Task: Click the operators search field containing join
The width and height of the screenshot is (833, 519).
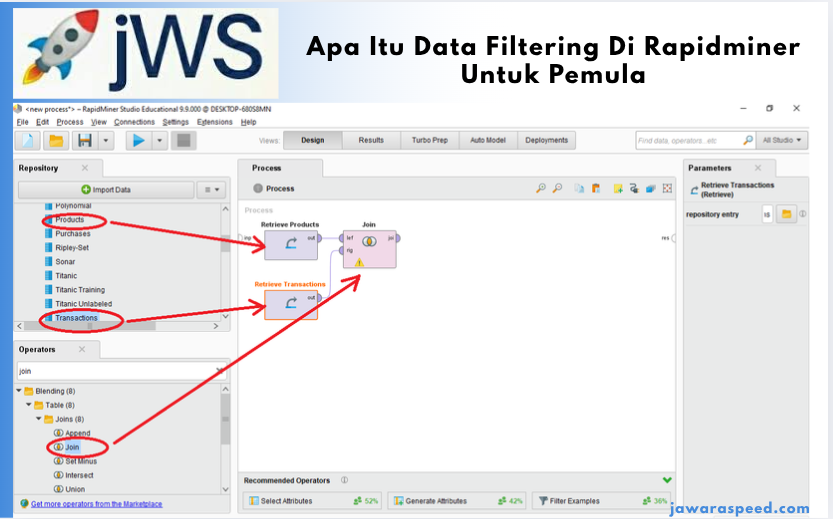Action: point(117,371)
